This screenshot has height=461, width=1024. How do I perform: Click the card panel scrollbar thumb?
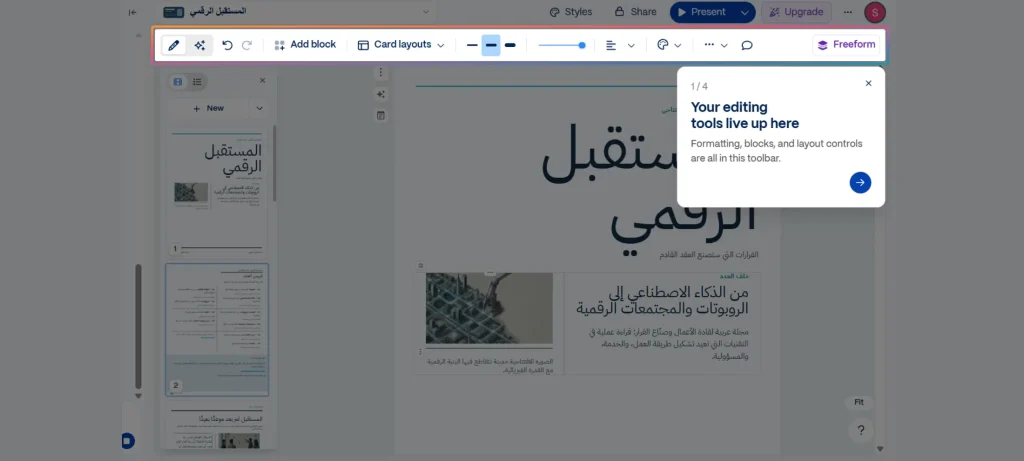pyautogui.click(x=275, y=164)
